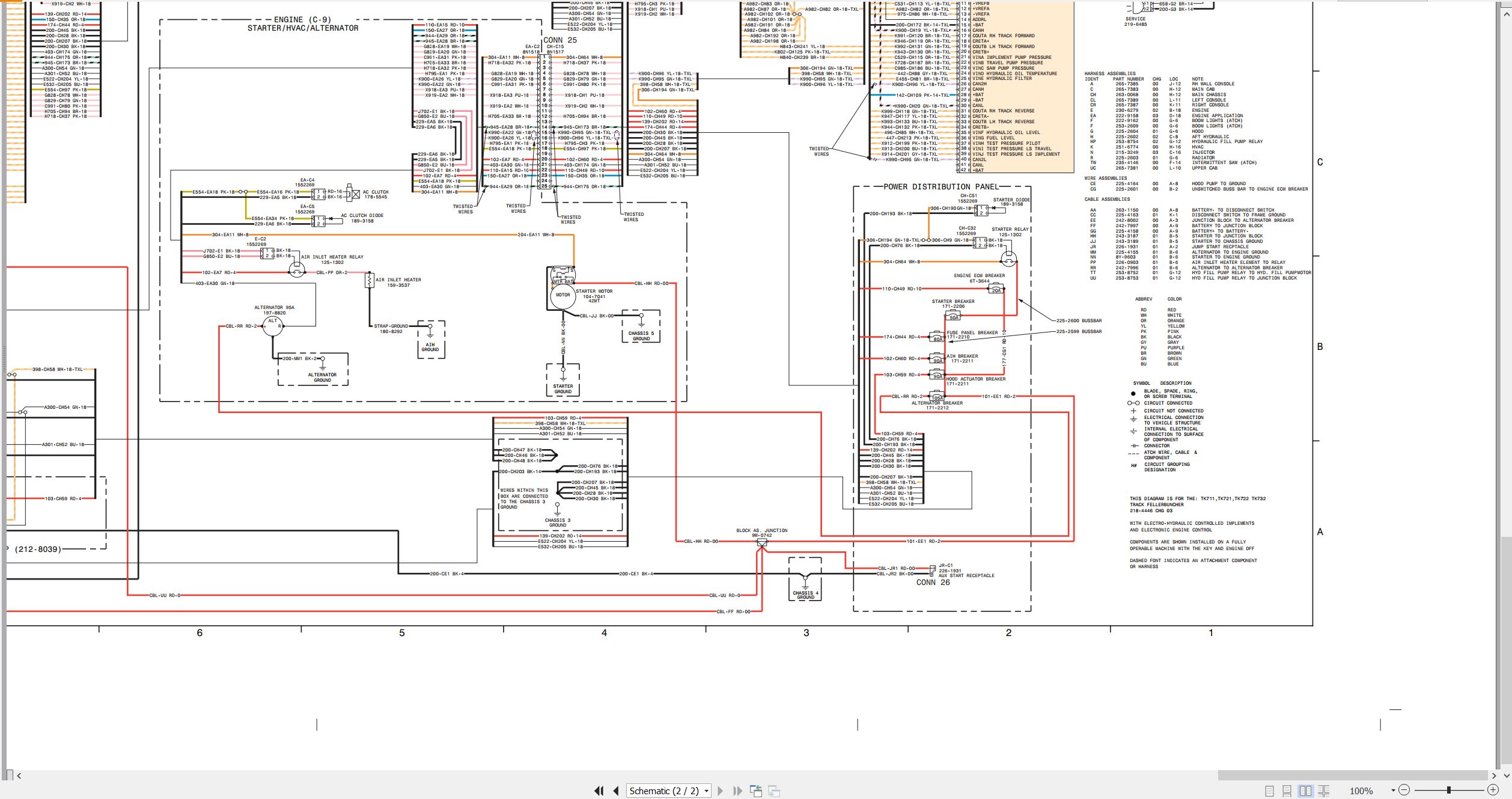Go forward to the next view
This screenshot has width=1512, height=799.
point(774,791)
